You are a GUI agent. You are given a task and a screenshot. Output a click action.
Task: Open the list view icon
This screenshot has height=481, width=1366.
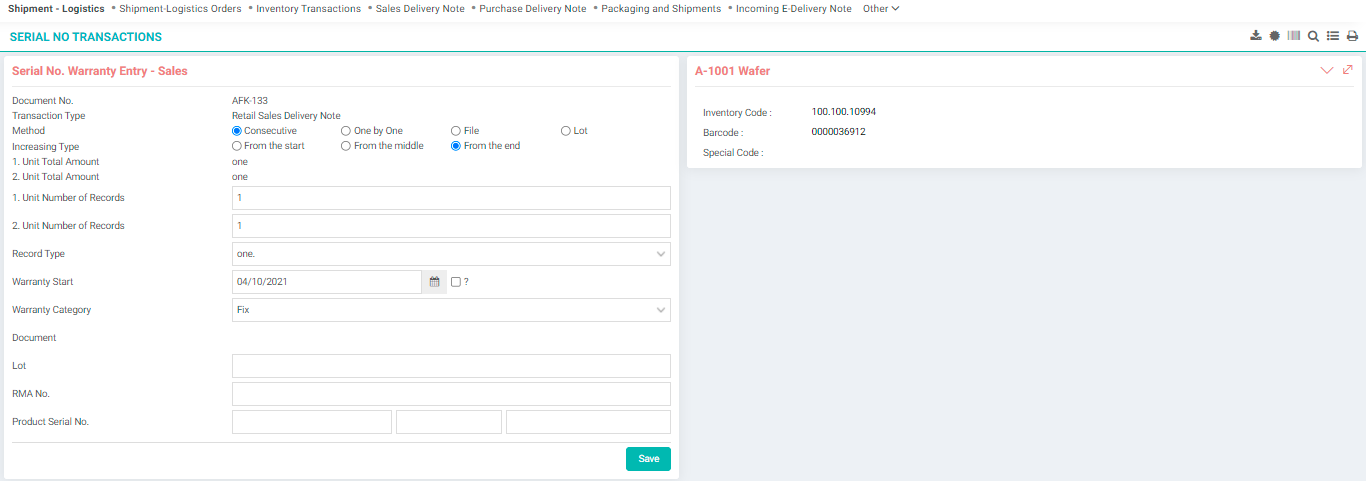[1333, 36]
